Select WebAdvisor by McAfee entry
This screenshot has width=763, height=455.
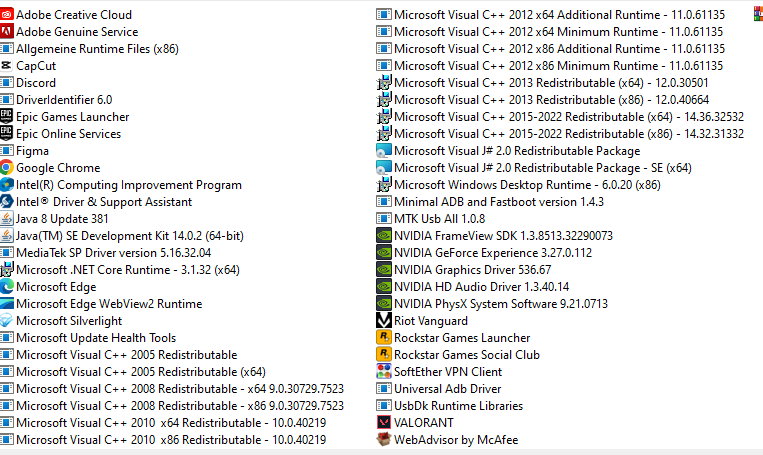tap(455, 440)
